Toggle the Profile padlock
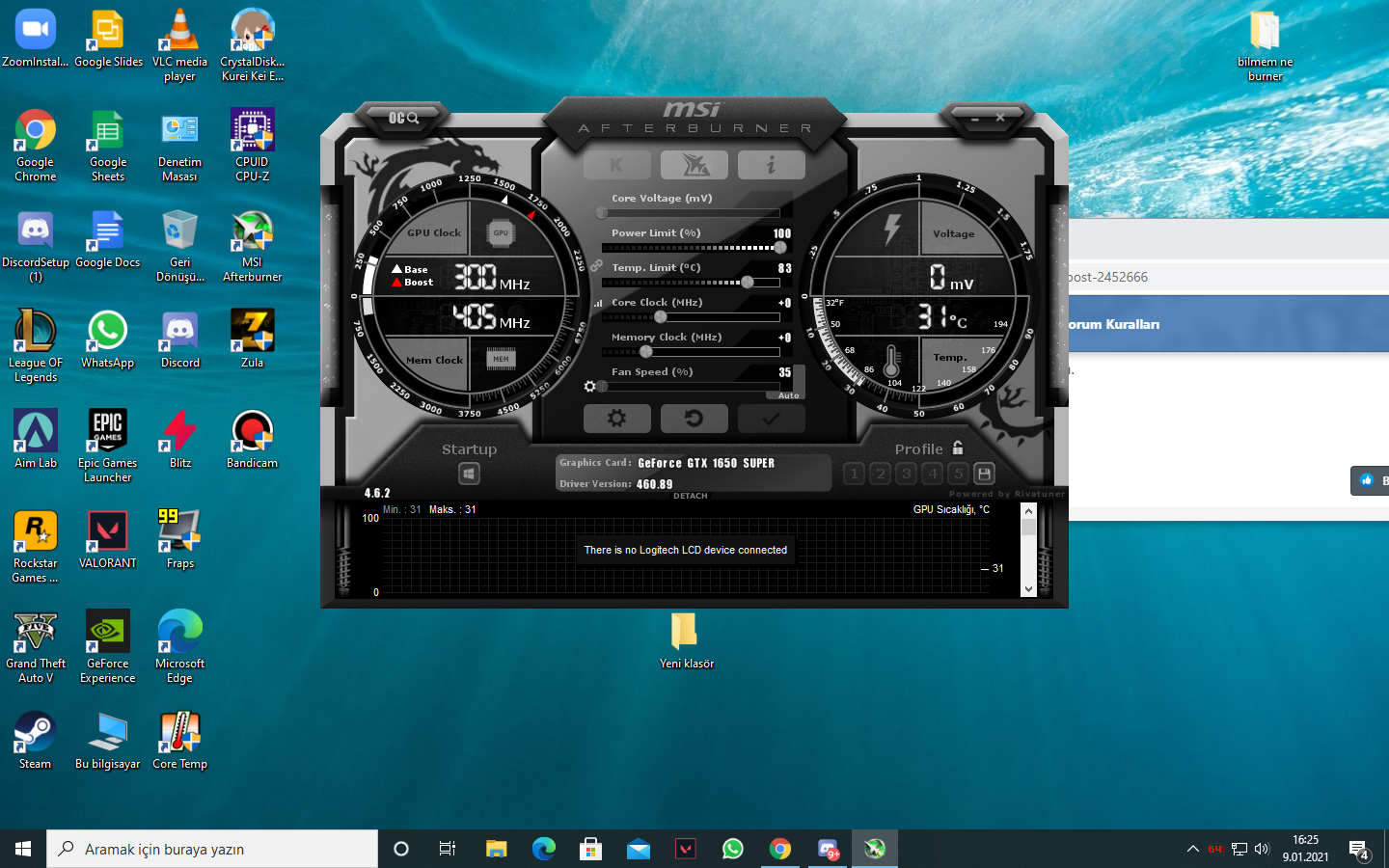 pyautogui.click(x=958, y=448)
